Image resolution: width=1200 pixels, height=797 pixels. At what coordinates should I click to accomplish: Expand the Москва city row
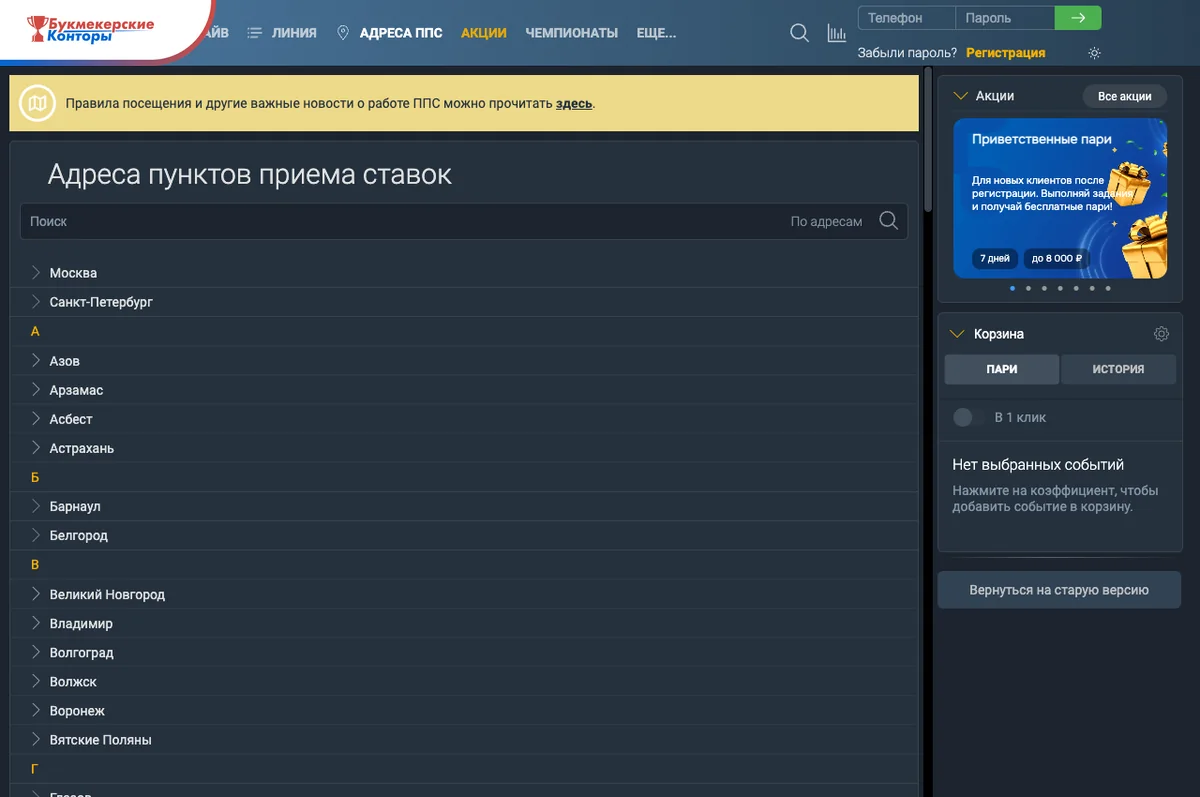coord(464,273)
